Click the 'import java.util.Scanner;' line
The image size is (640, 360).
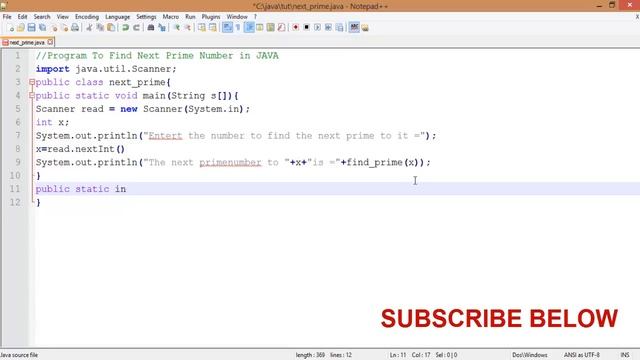tap(106, 69)
